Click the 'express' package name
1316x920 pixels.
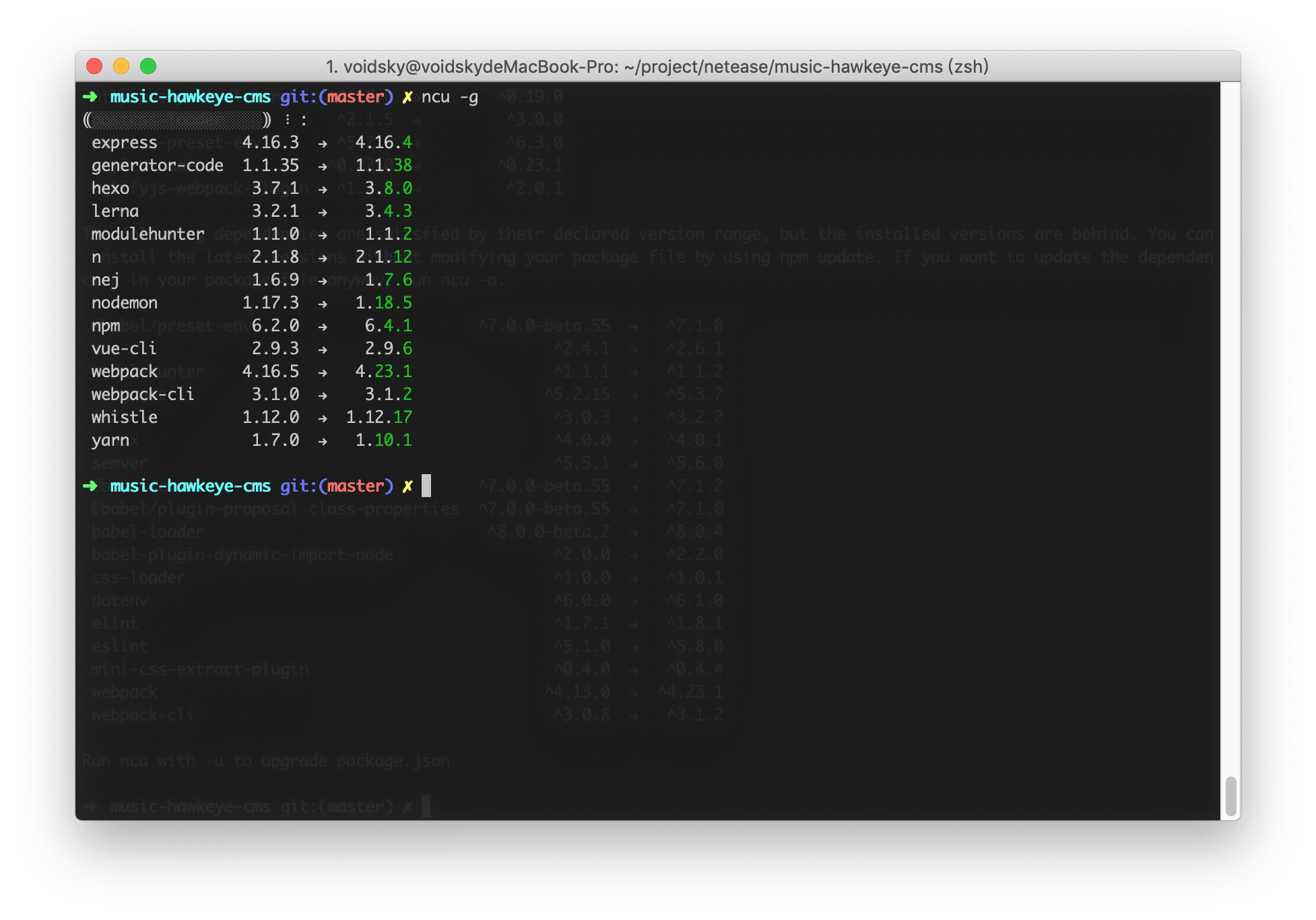(125, 143)
